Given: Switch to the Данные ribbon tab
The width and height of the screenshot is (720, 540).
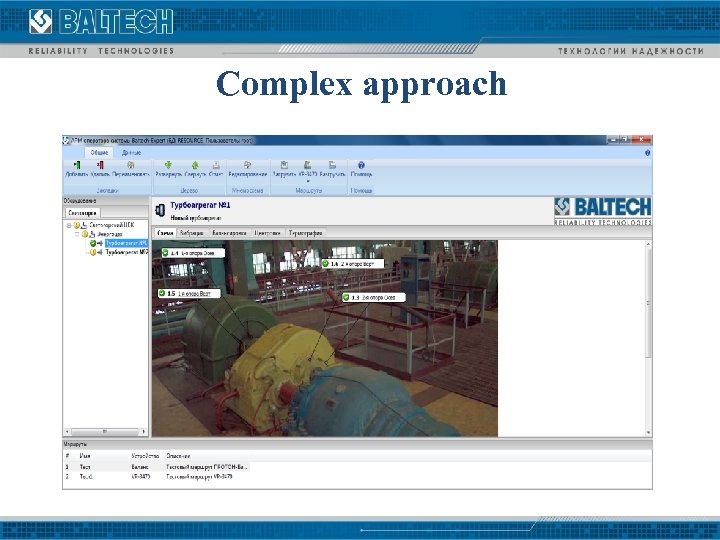Looking at the screenshot, I should [x=131, y=152].
